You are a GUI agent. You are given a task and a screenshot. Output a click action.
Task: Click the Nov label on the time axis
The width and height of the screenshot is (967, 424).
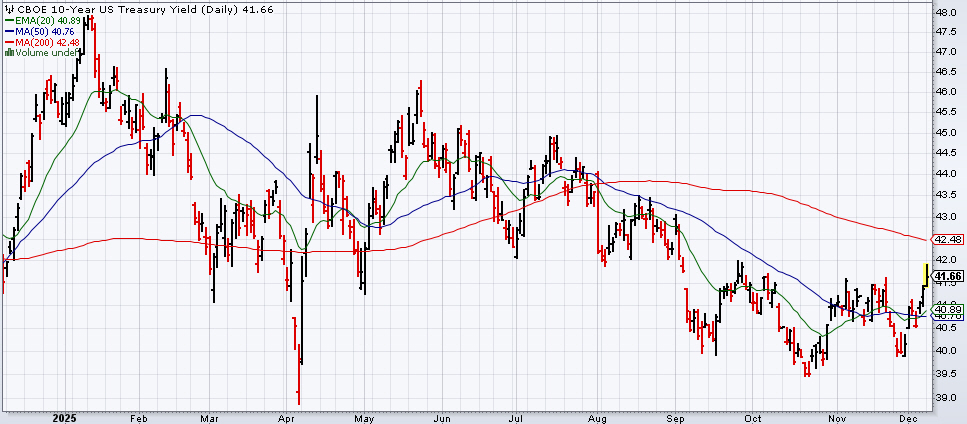(x=836, y=418)
